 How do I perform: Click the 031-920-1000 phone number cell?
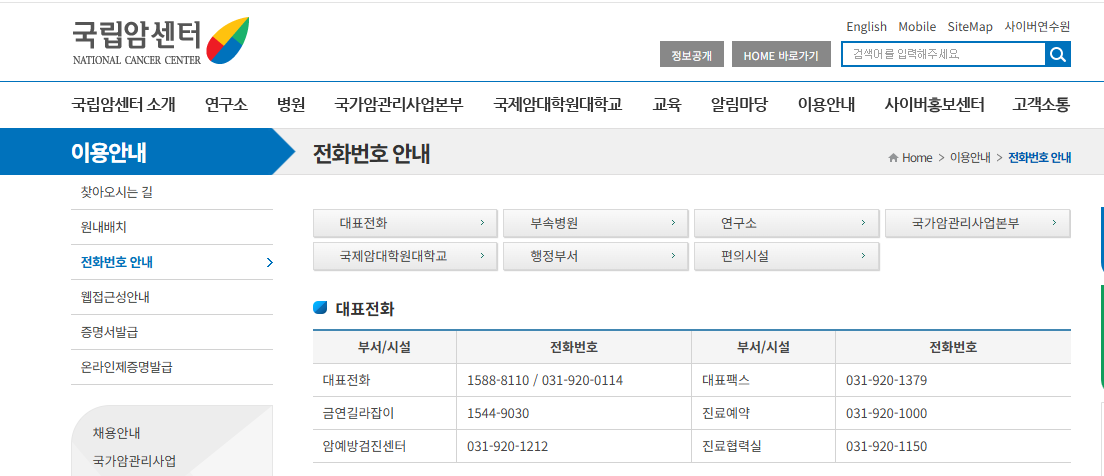tap(953, 413)
